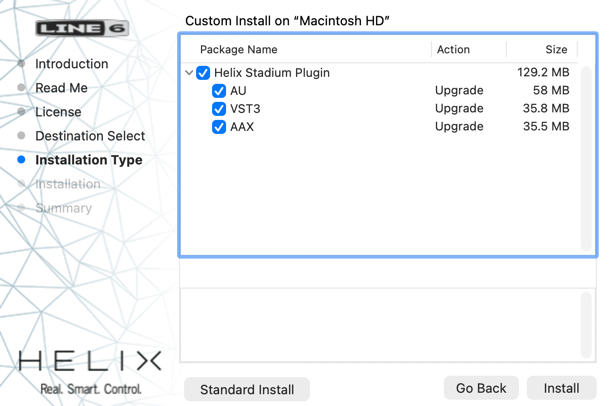Click the package list vertical scrollbar
614x406 pixels.
pos(586,159)
